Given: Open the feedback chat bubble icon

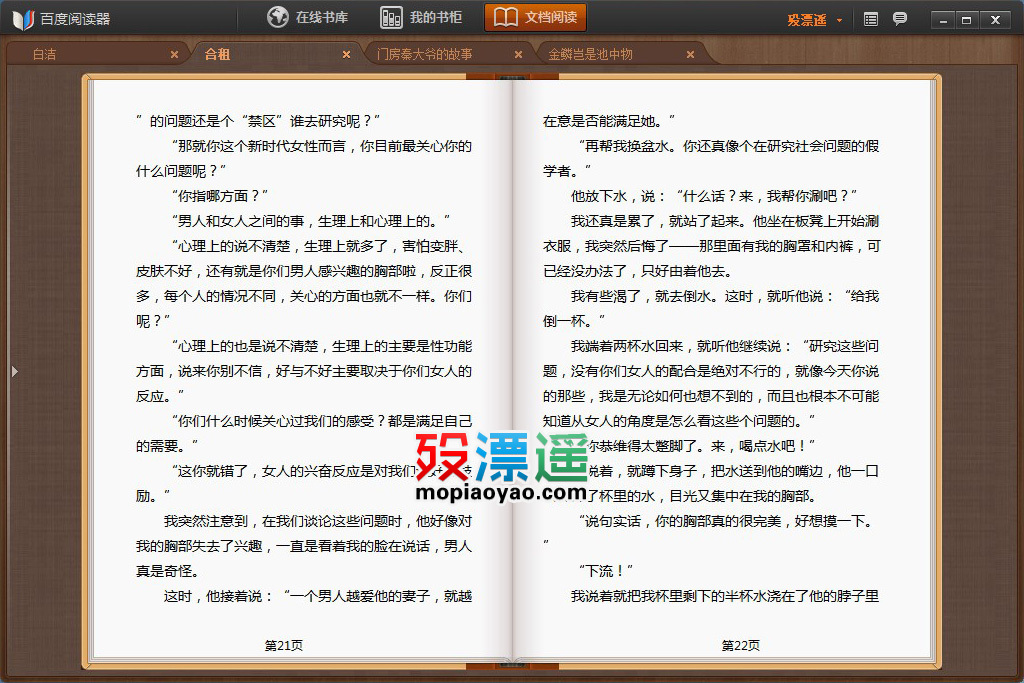Looking at the screenshot, I should pyautogui.click(x=899, y=19).
